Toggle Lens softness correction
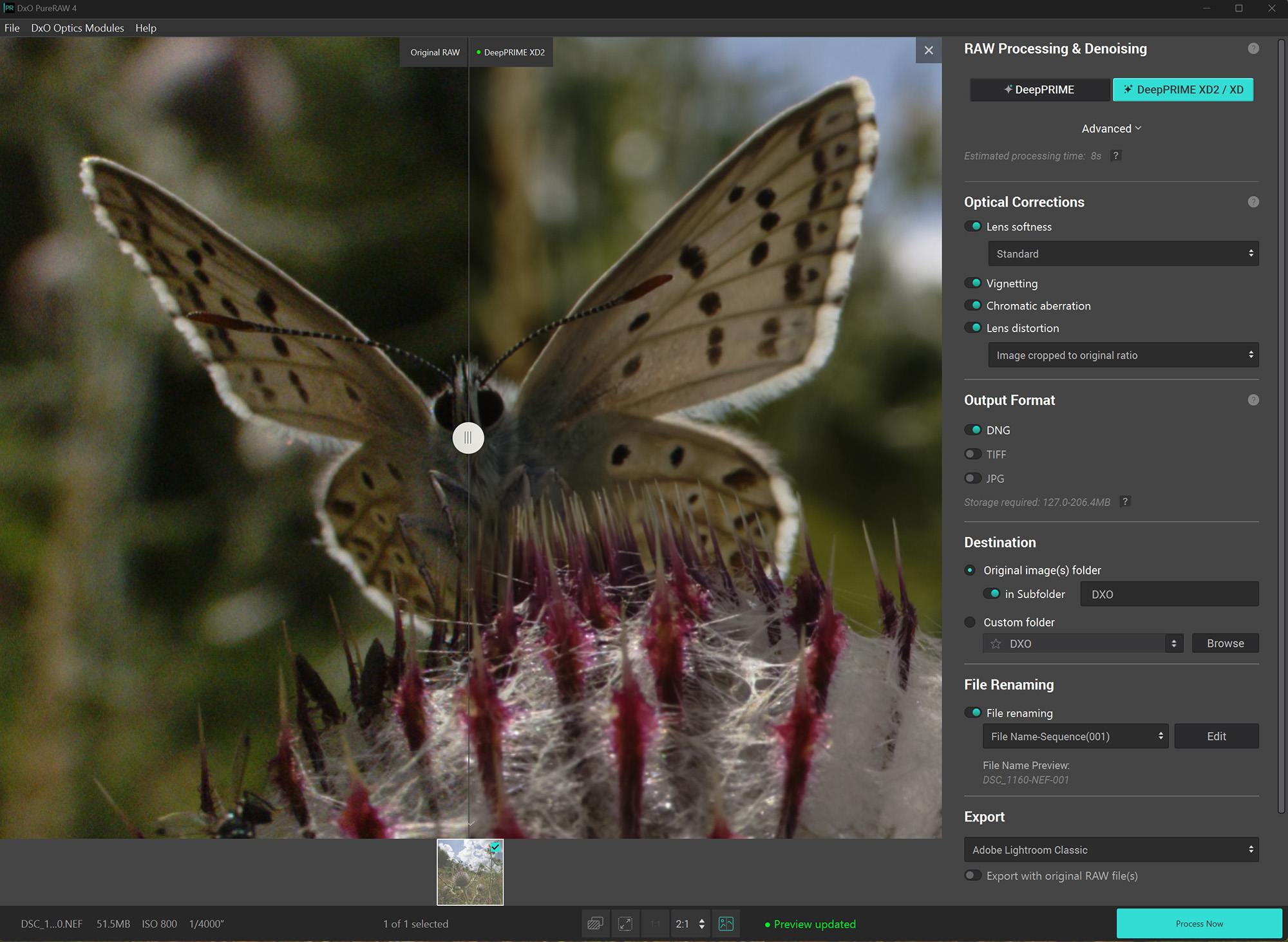 click(x=972, y=227)
